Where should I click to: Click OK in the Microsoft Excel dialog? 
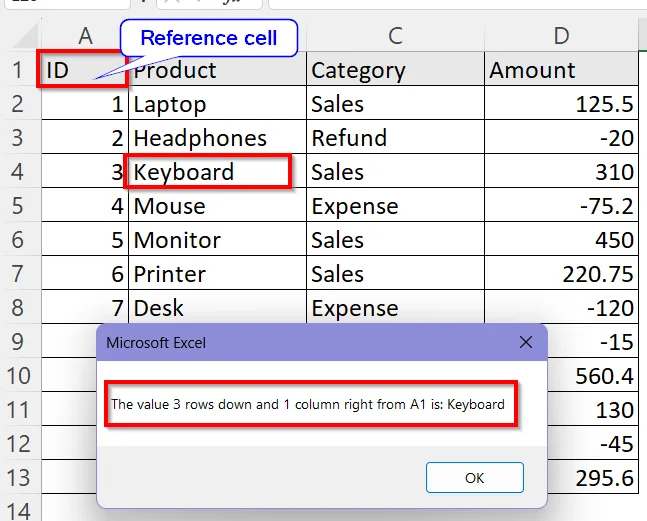coord(475,478)
